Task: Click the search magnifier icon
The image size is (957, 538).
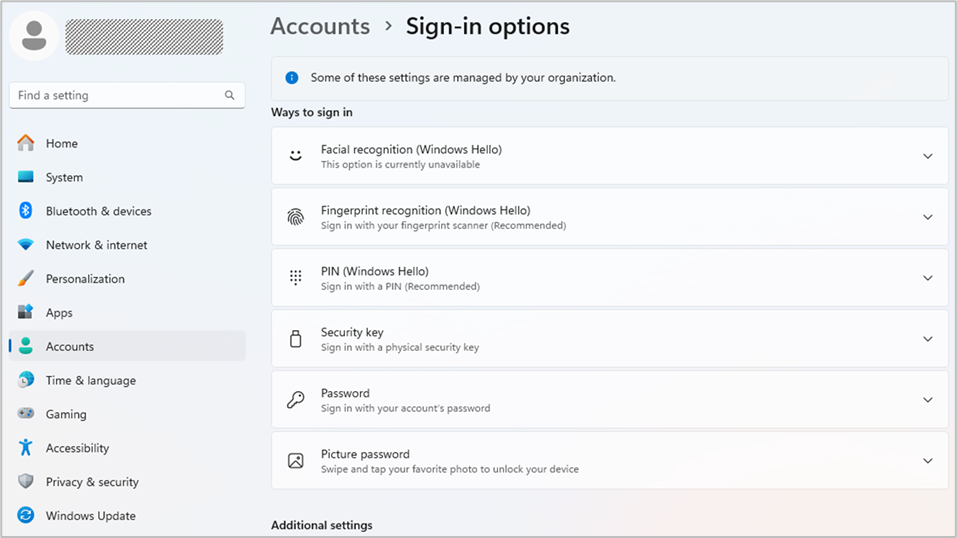Action: pos(230,95)
